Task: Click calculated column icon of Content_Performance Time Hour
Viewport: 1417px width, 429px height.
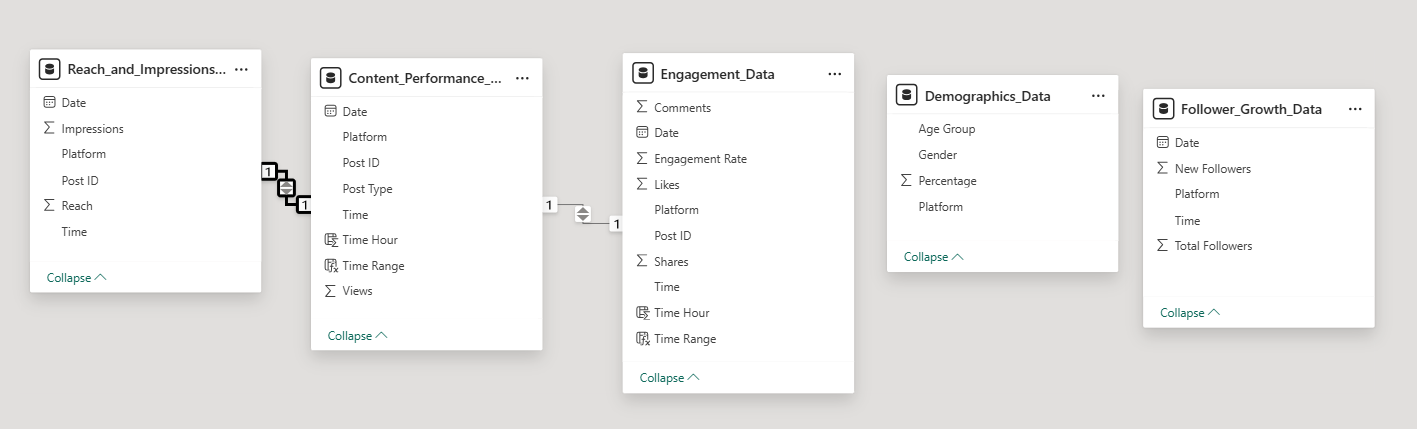Action: pyautogui.click(x=331, y=239)
